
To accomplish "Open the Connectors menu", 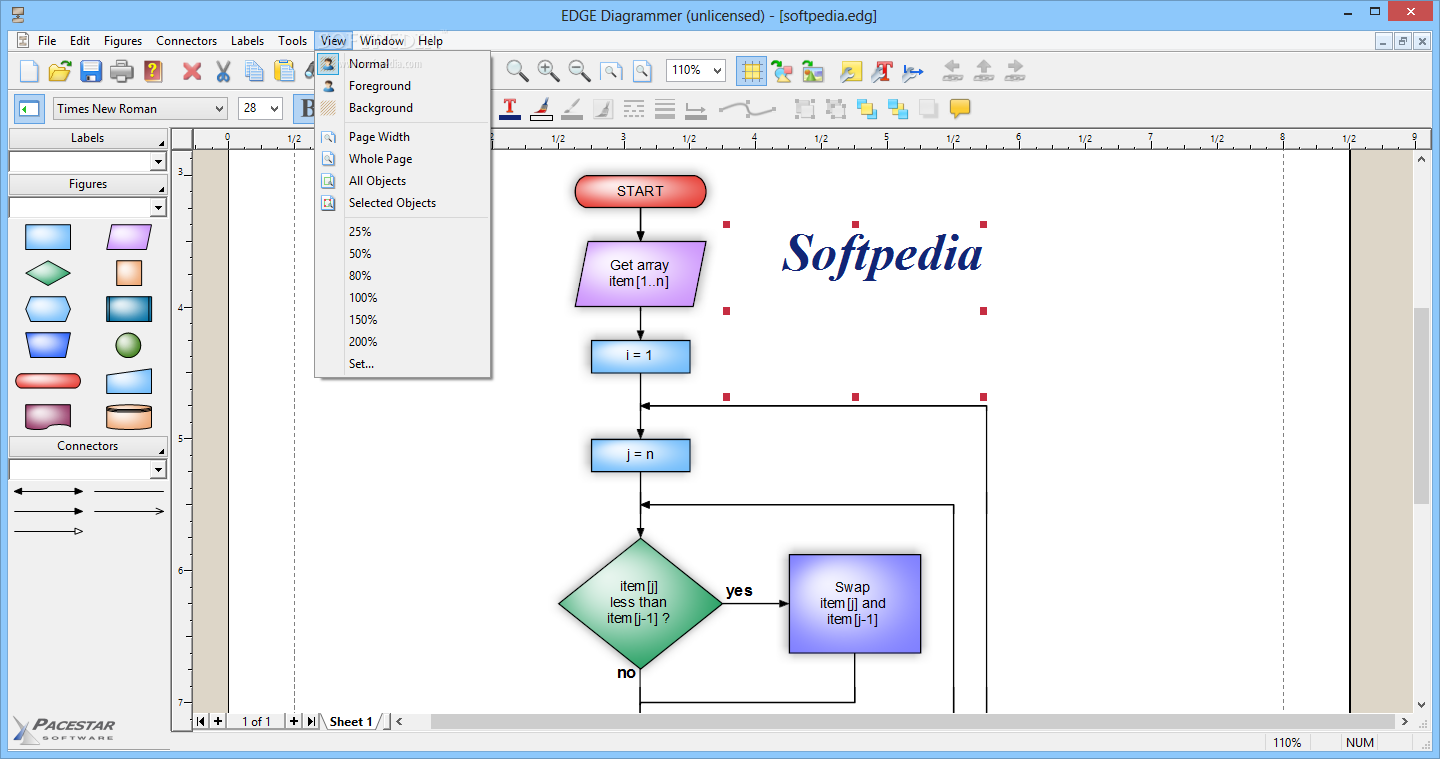I will point(186,41).
